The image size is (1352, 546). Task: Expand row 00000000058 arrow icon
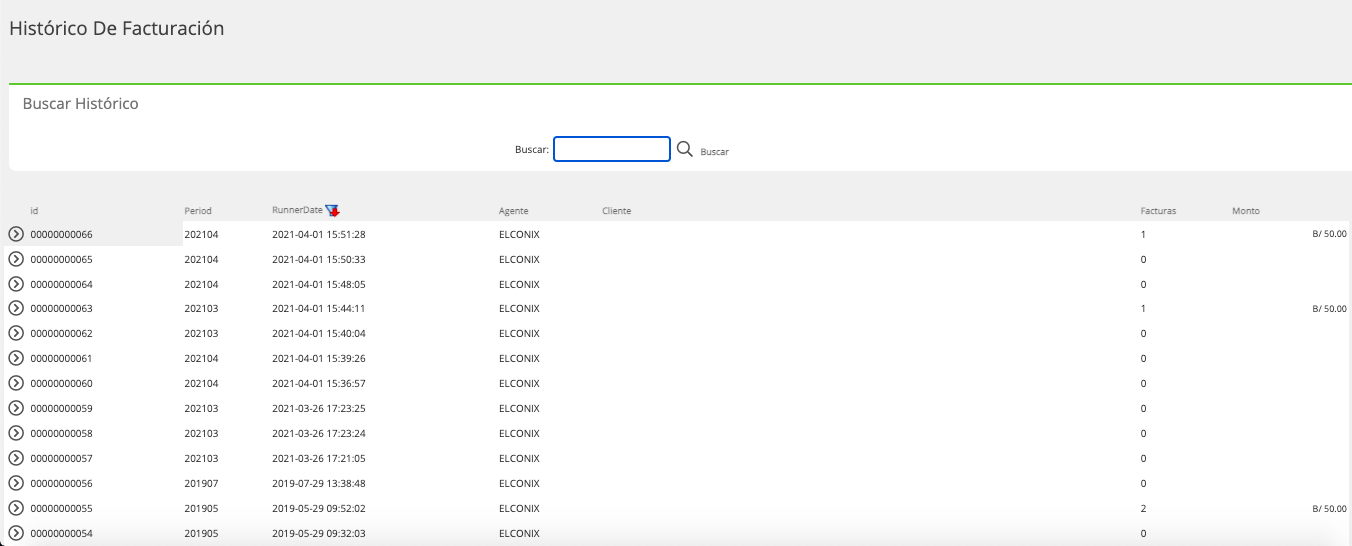(x=16, y=433)
